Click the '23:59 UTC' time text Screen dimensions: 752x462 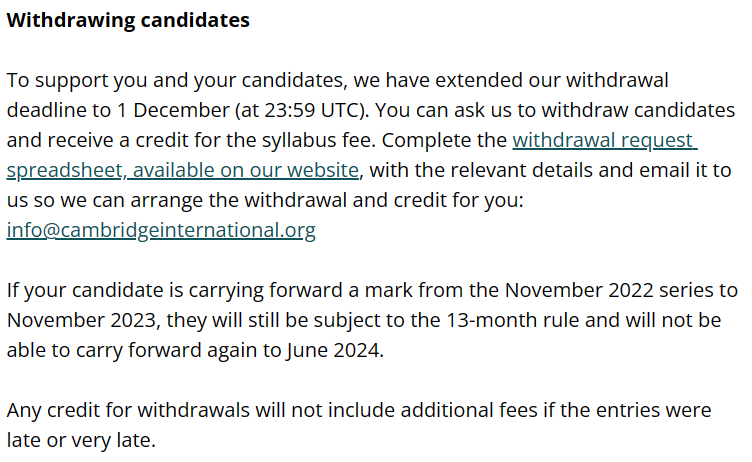(314, 110)
